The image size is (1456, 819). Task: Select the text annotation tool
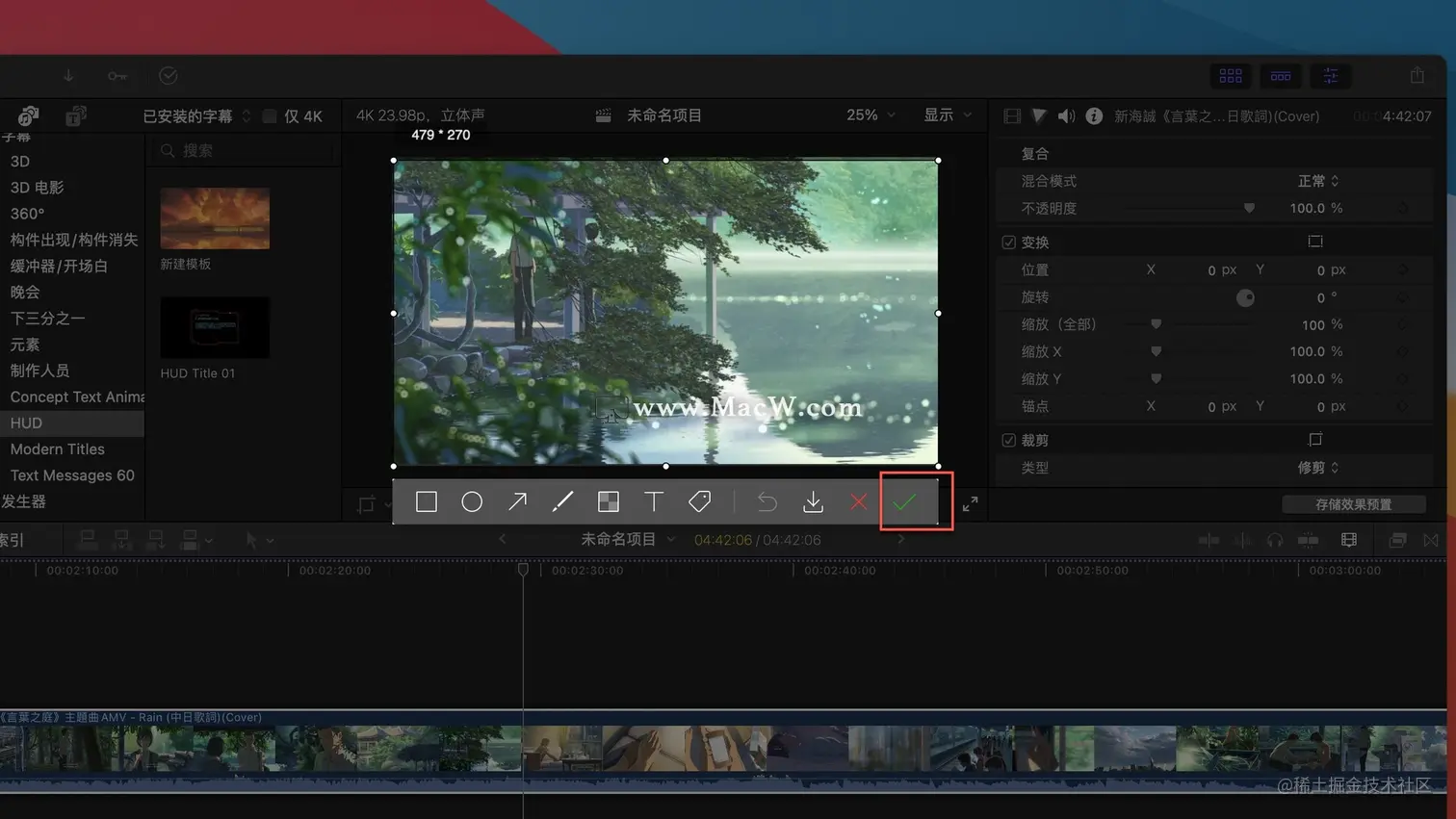[x=654, y=501]
